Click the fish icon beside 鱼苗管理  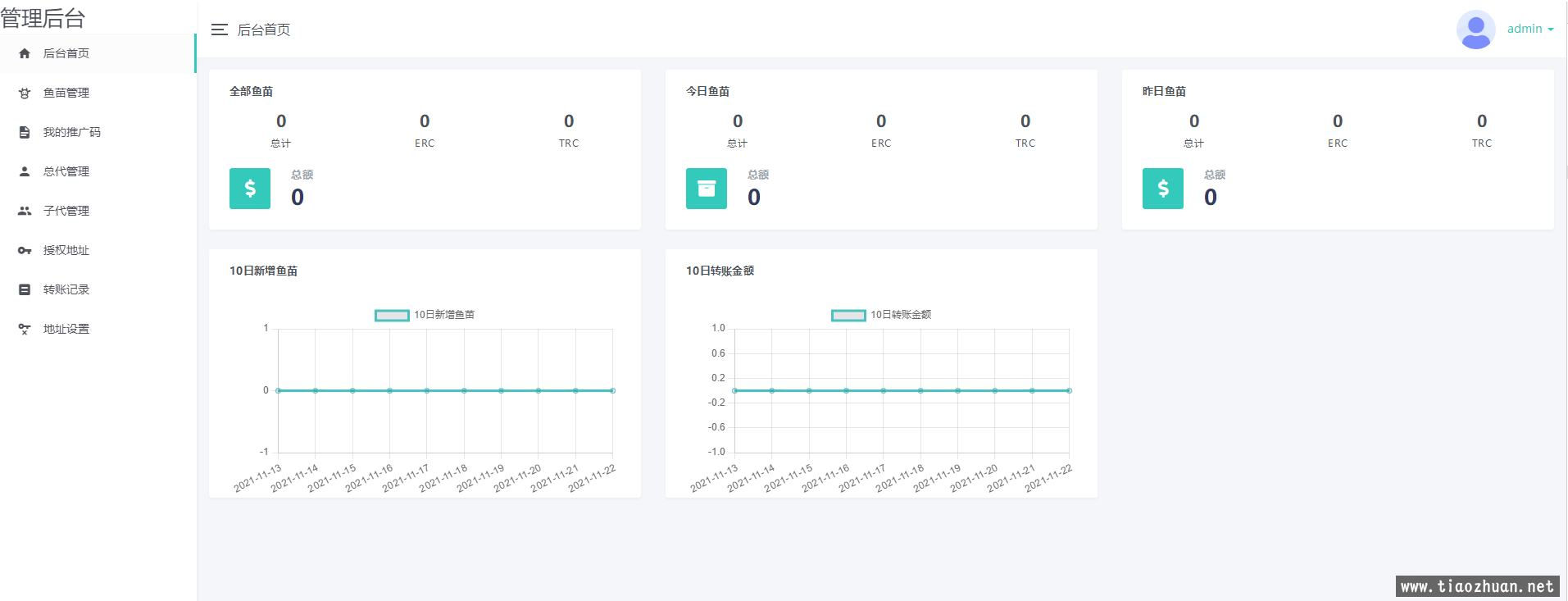coord(25,93)
